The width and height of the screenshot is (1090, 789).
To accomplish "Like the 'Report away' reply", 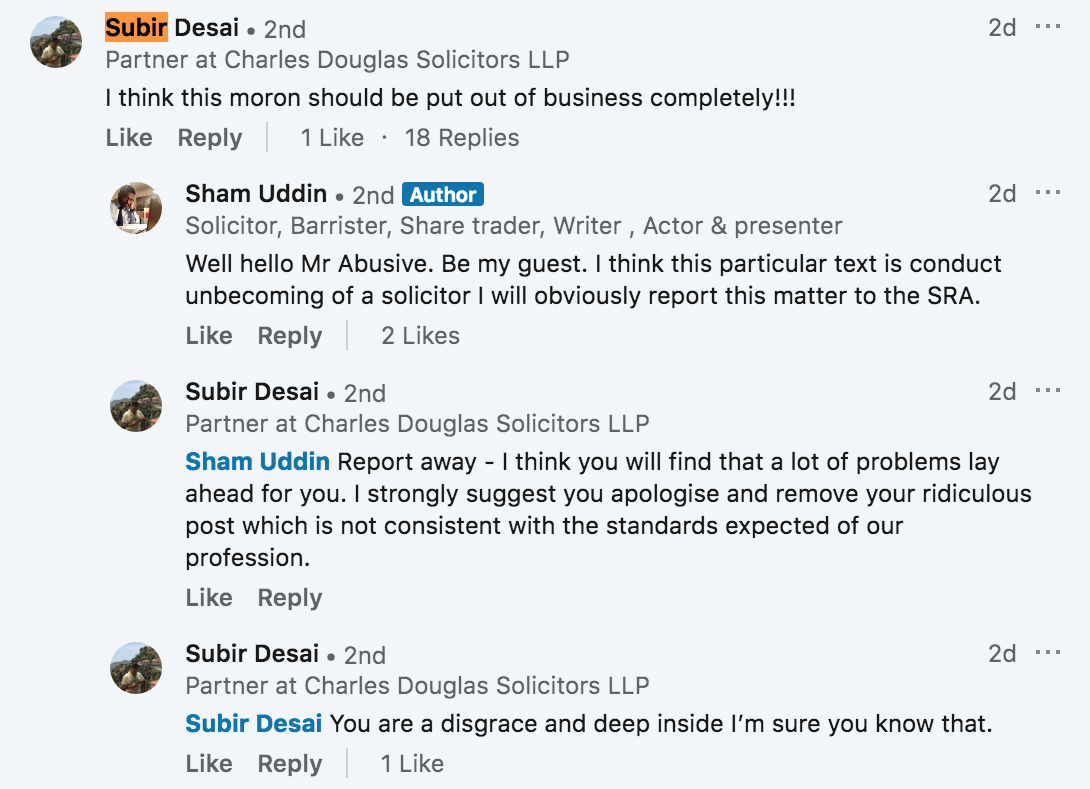I will click(x=209, y=598).
